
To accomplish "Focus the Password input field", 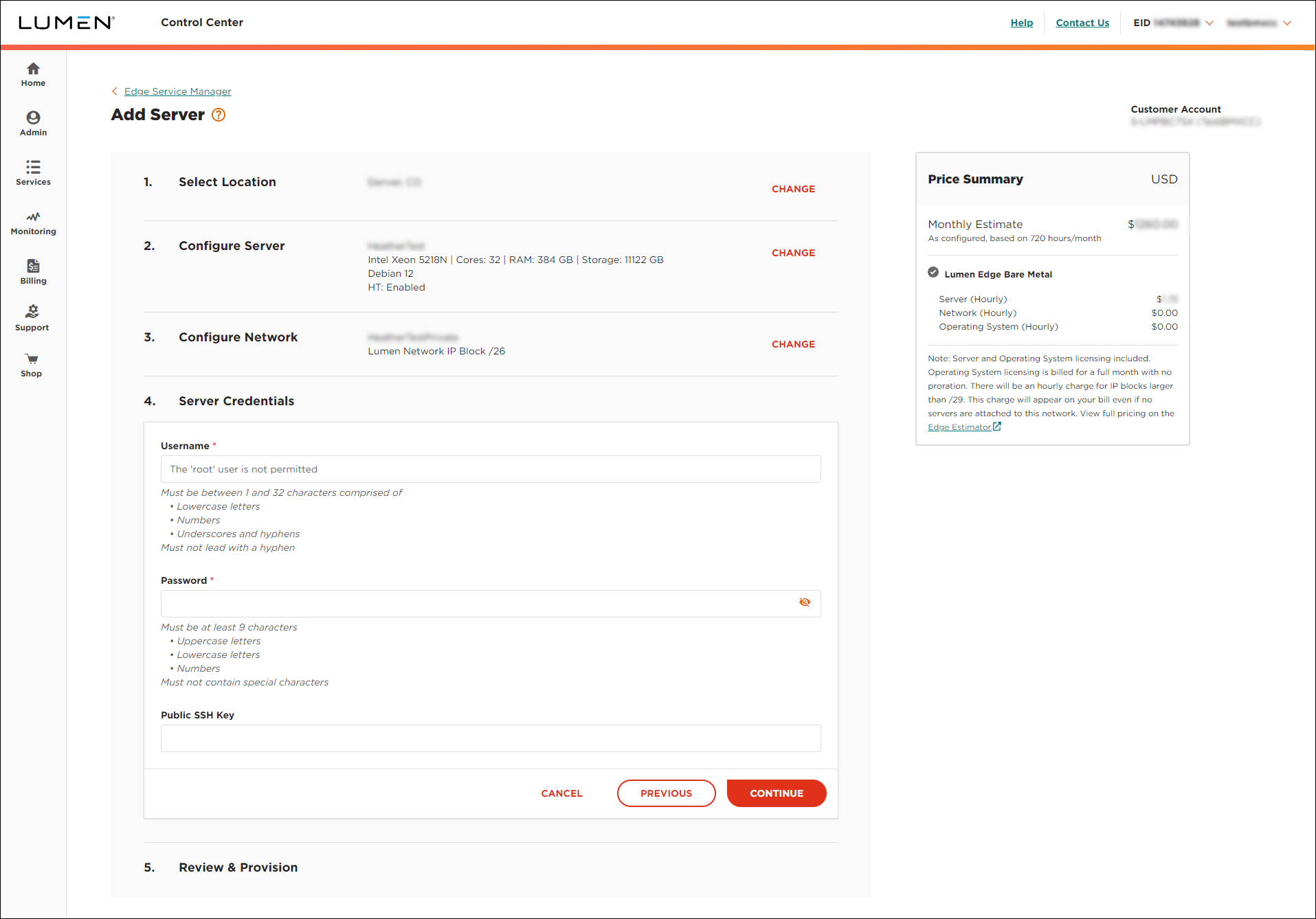I will [491, 604].
